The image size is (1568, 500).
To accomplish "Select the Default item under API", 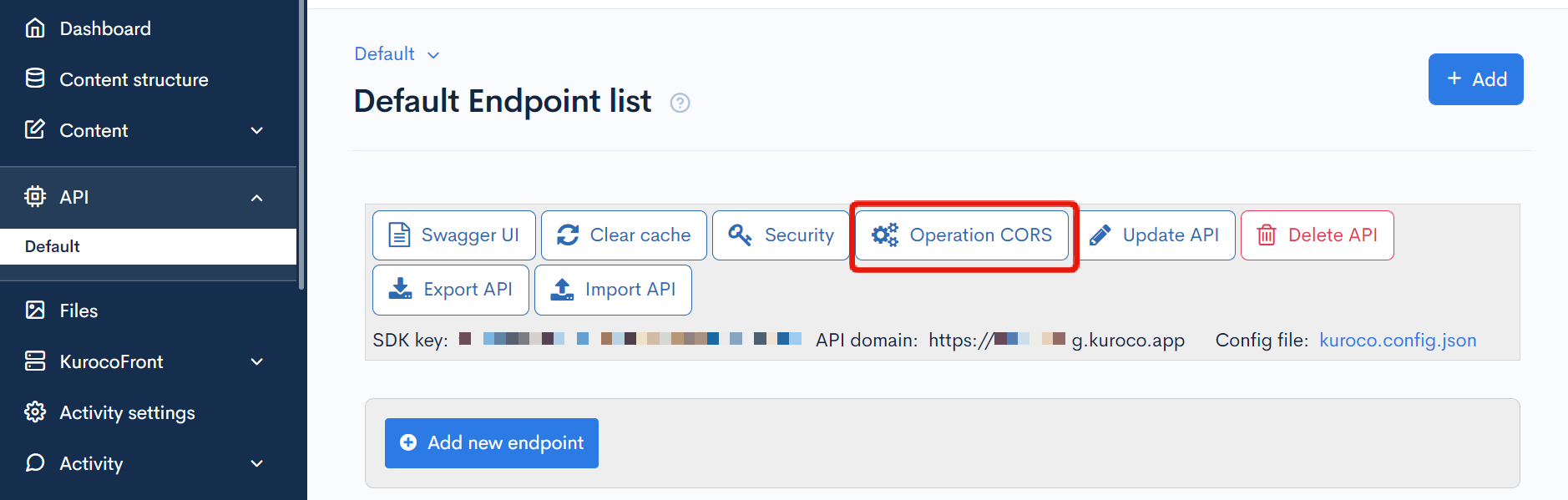I will point(148,246).
